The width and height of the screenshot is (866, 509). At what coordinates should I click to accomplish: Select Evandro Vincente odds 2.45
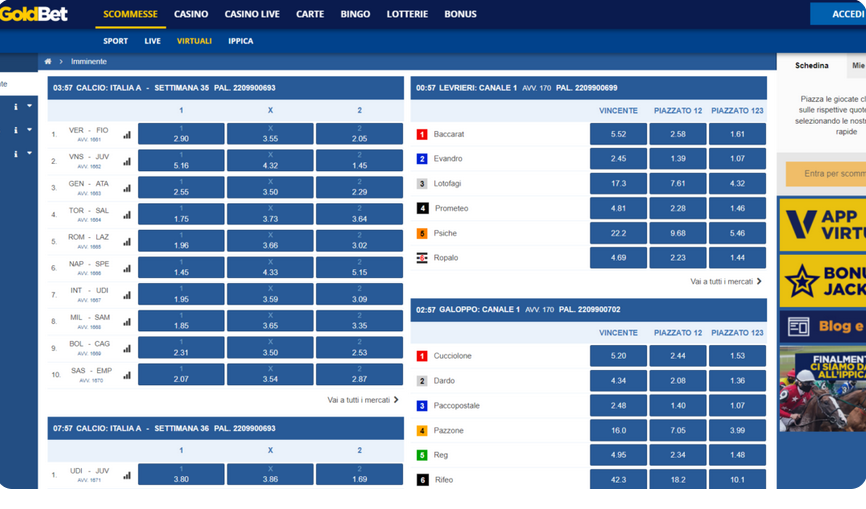(618, 158)
